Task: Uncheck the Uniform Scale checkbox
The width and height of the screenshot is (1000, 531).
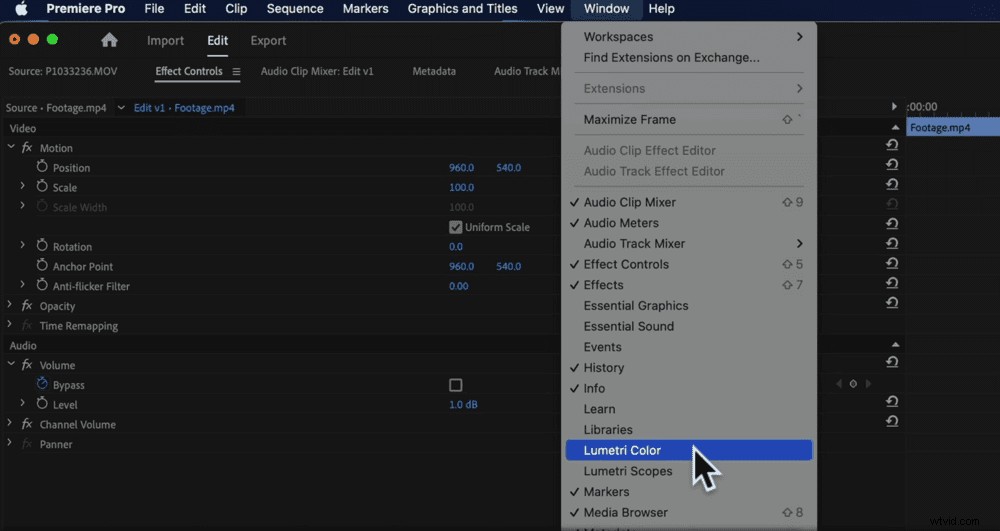Action: pyautogui.click(x=455, y=227)
